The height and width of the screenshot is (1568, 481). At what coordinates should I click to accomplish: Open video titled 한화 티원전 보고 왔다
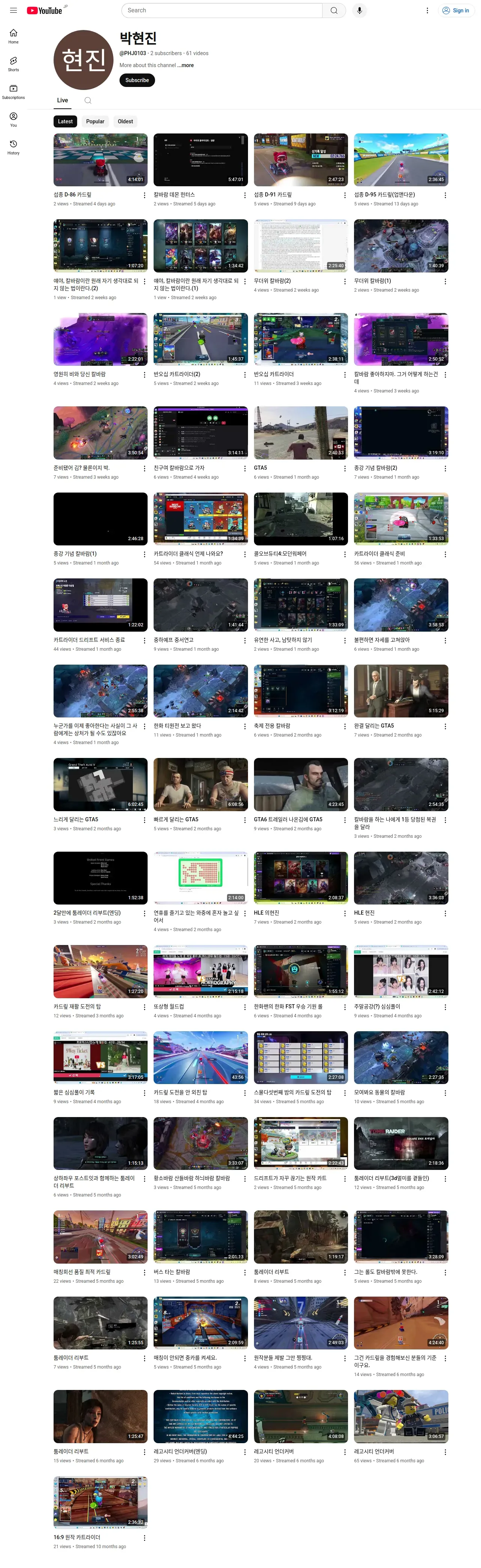[178, 726]
